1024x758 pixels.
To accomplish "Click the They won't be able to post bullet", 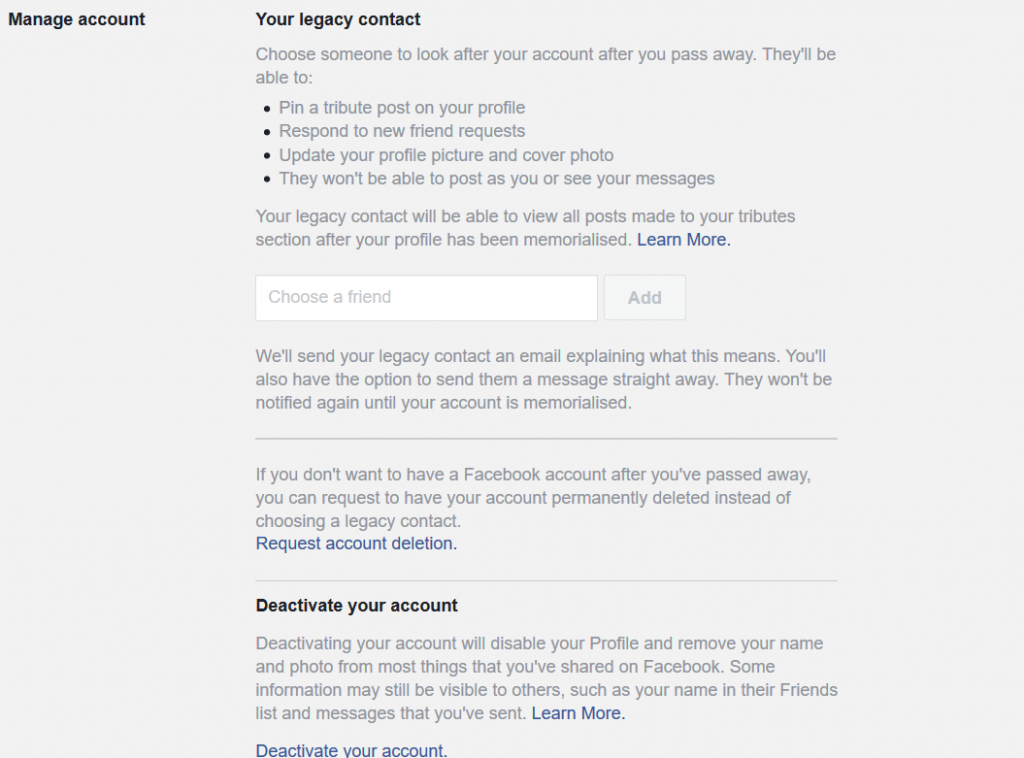I will click(x=497, y=179).
